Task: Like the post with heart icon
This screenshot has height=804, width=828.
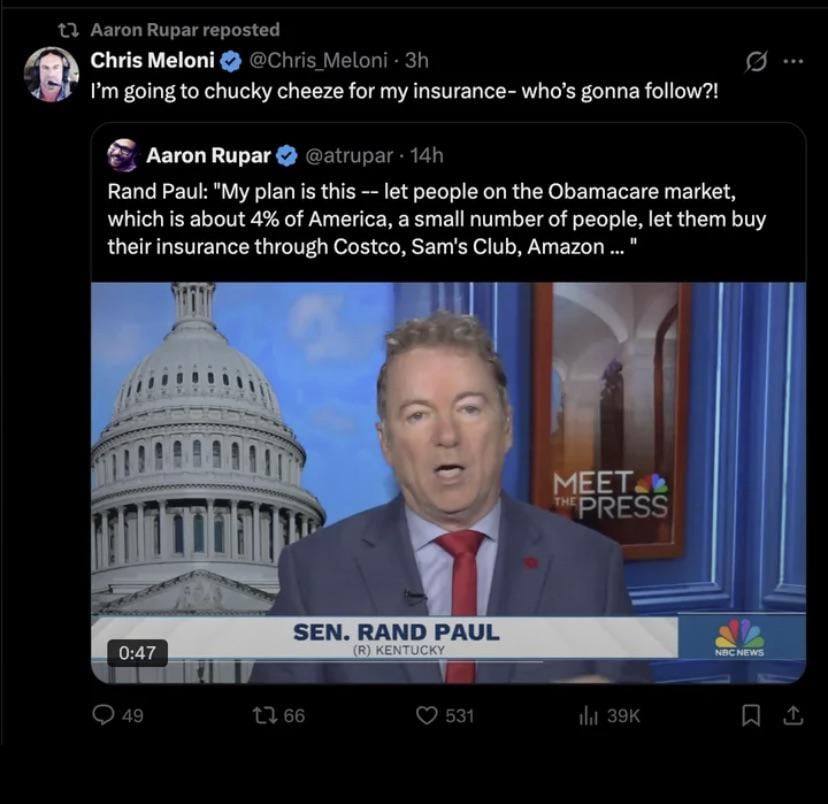Action: tap(427, 715)
